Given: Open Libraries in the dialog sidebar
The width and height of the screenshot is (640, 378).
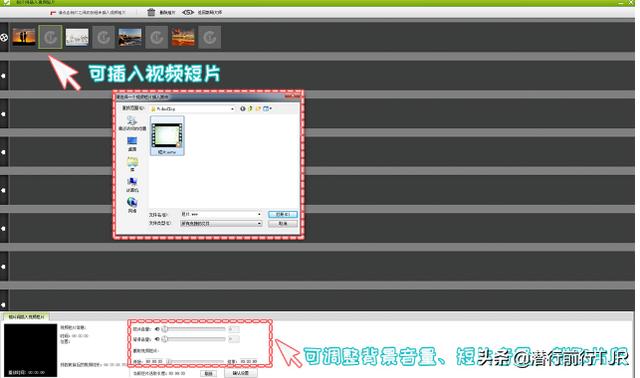Looking at the screenshot, I should pyautogui.click(x=132, y=164).
